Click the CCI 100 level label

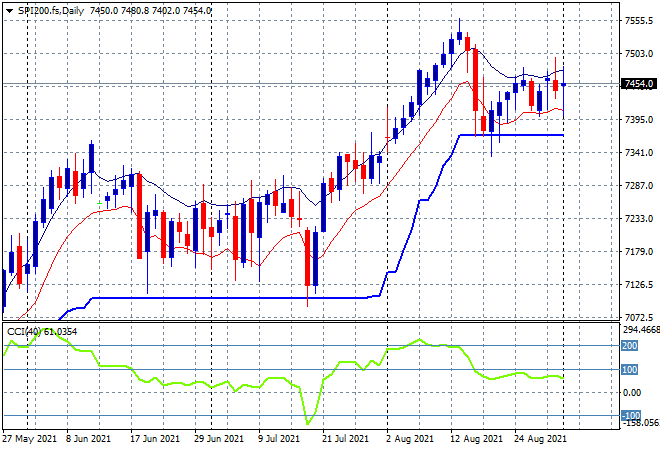click(630, 370)
